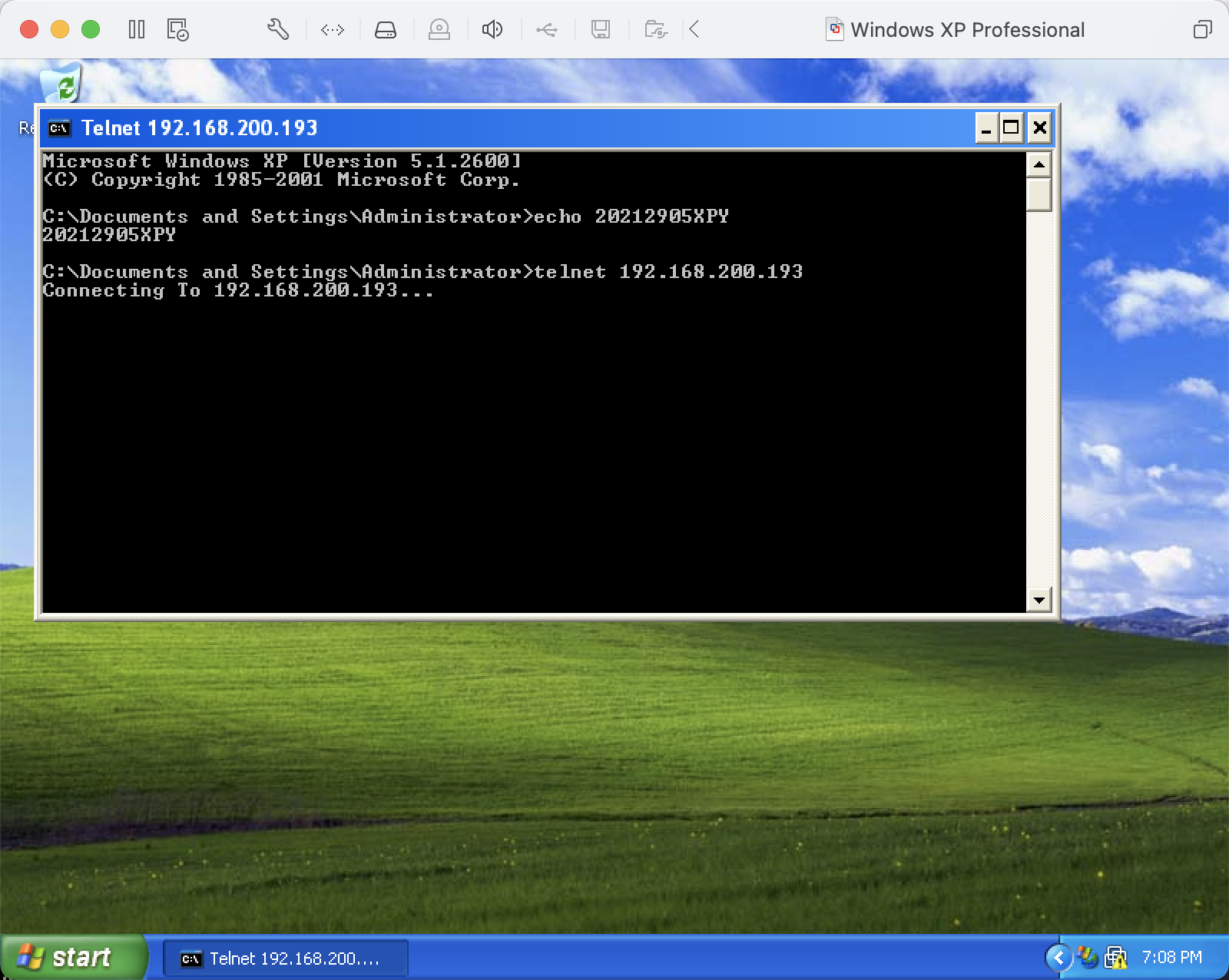This screenshot has width=1229, height=980.
Task: Open shared folders icon in toolbar
Action: [x=656, y=30]
